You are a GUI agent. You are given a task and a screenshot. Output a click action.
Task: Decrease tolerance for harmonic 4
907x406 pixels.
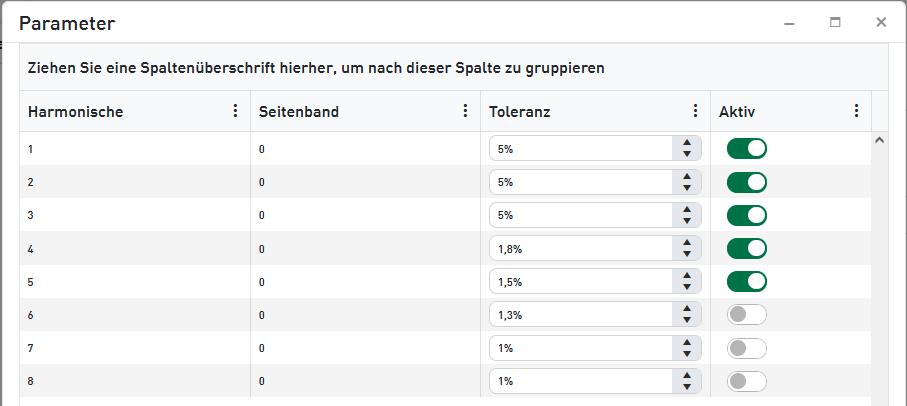[x=687, y=254]
